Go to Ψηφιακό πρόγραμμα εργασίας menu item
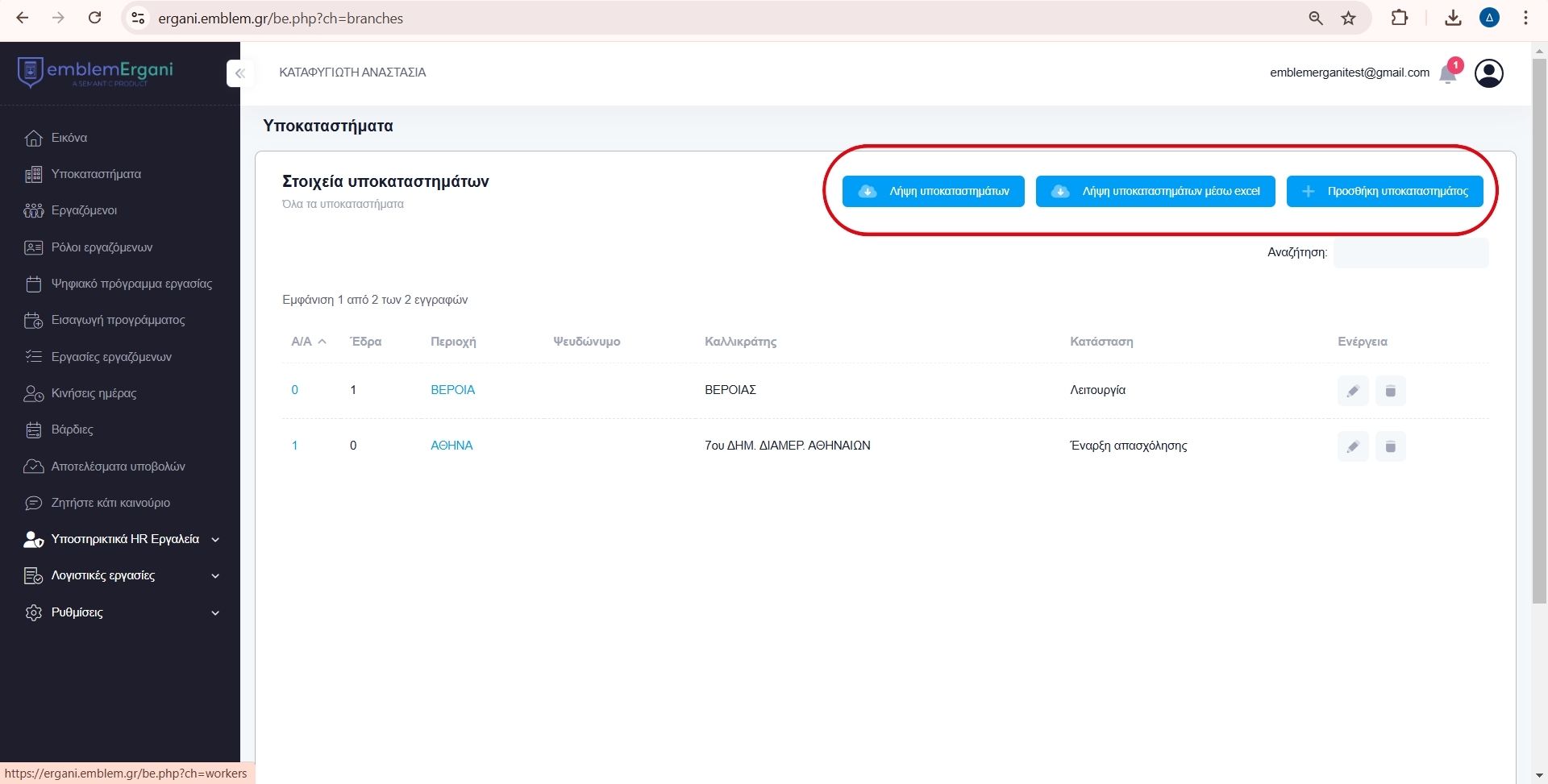 point(131,284)
